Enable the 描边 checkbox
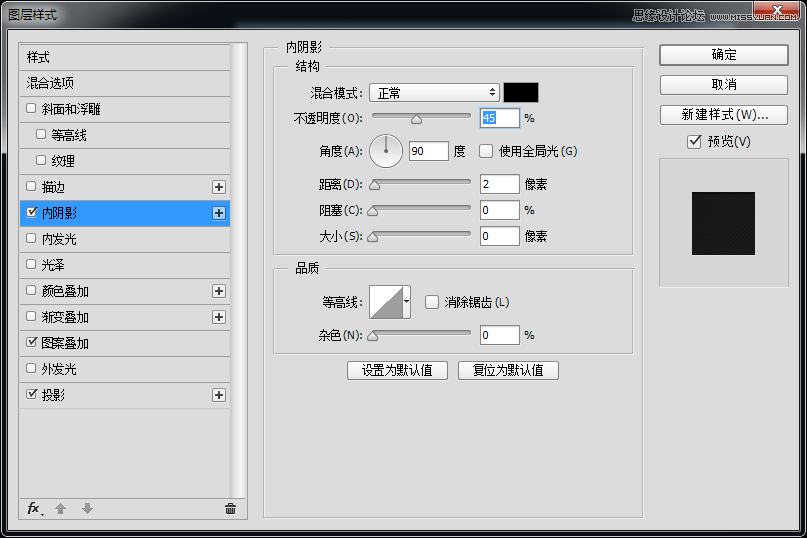 point(31,186)
